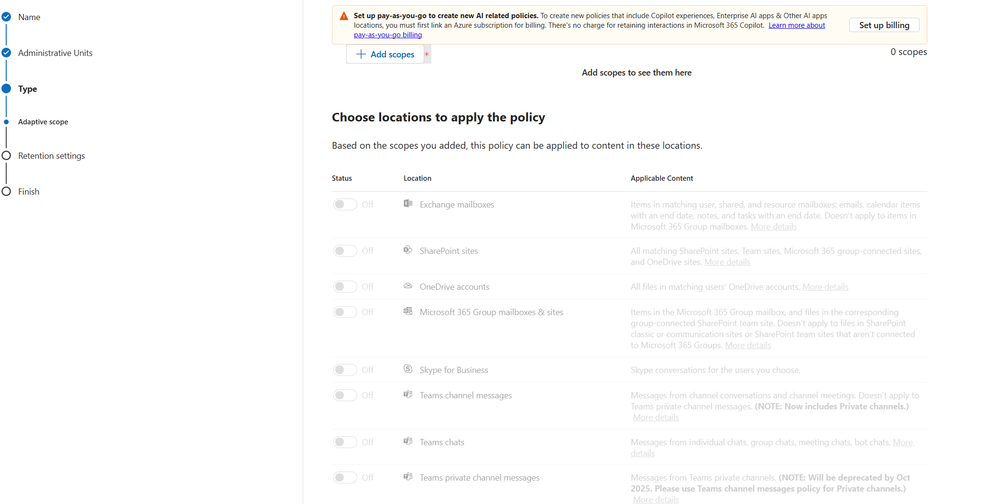This screenshot has height=504, width=999.
Task: Toggle the OneDrive accounts status switch
Action: click(345, 287)
